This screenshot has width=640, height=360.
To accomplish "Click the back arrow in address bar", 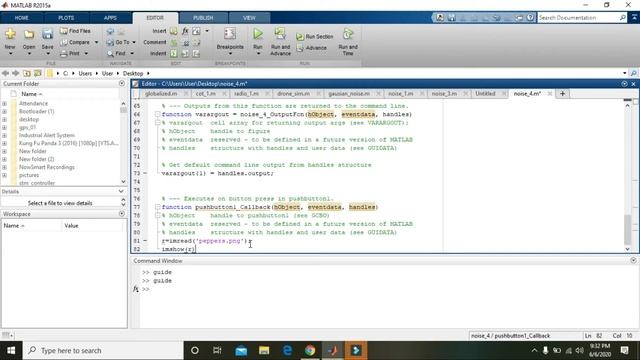I will point(5,73).
